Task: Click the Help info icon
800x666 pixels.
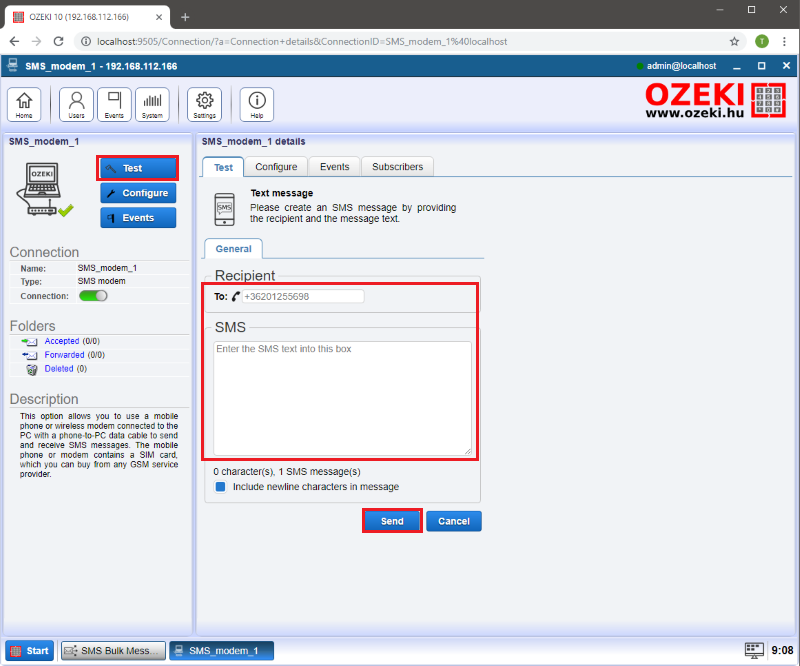Action: click(x=256, y=104)
